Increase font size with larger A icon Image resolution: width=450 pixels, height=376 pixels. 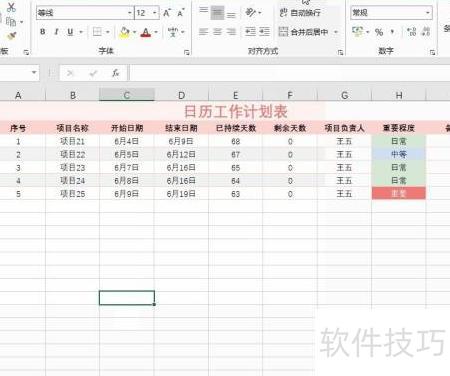(x=167, y=13)
